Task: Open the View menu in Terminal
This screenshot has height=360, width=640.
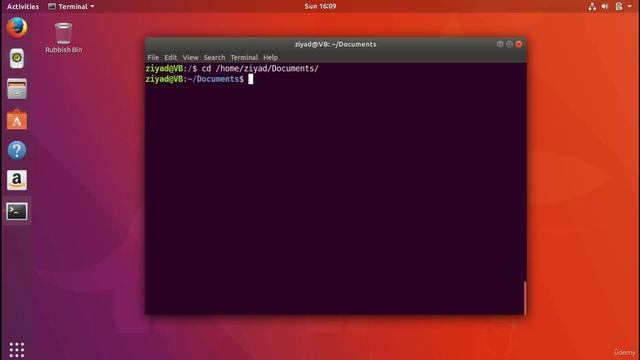Action: pos(190,58)
